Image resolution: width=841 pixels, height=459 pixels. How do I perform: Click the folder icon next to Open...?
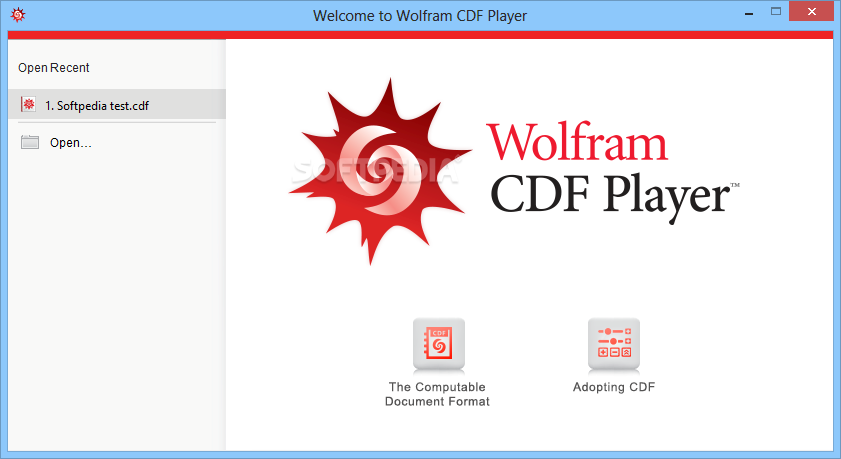click(x=30, y=142)
